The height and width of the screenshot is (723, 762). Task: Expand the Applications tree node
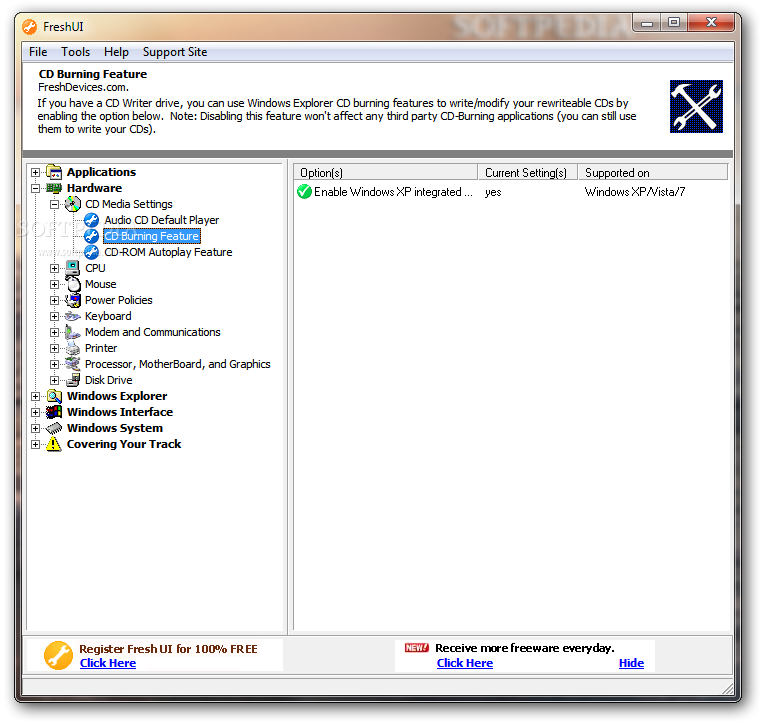tap(35, 172)
